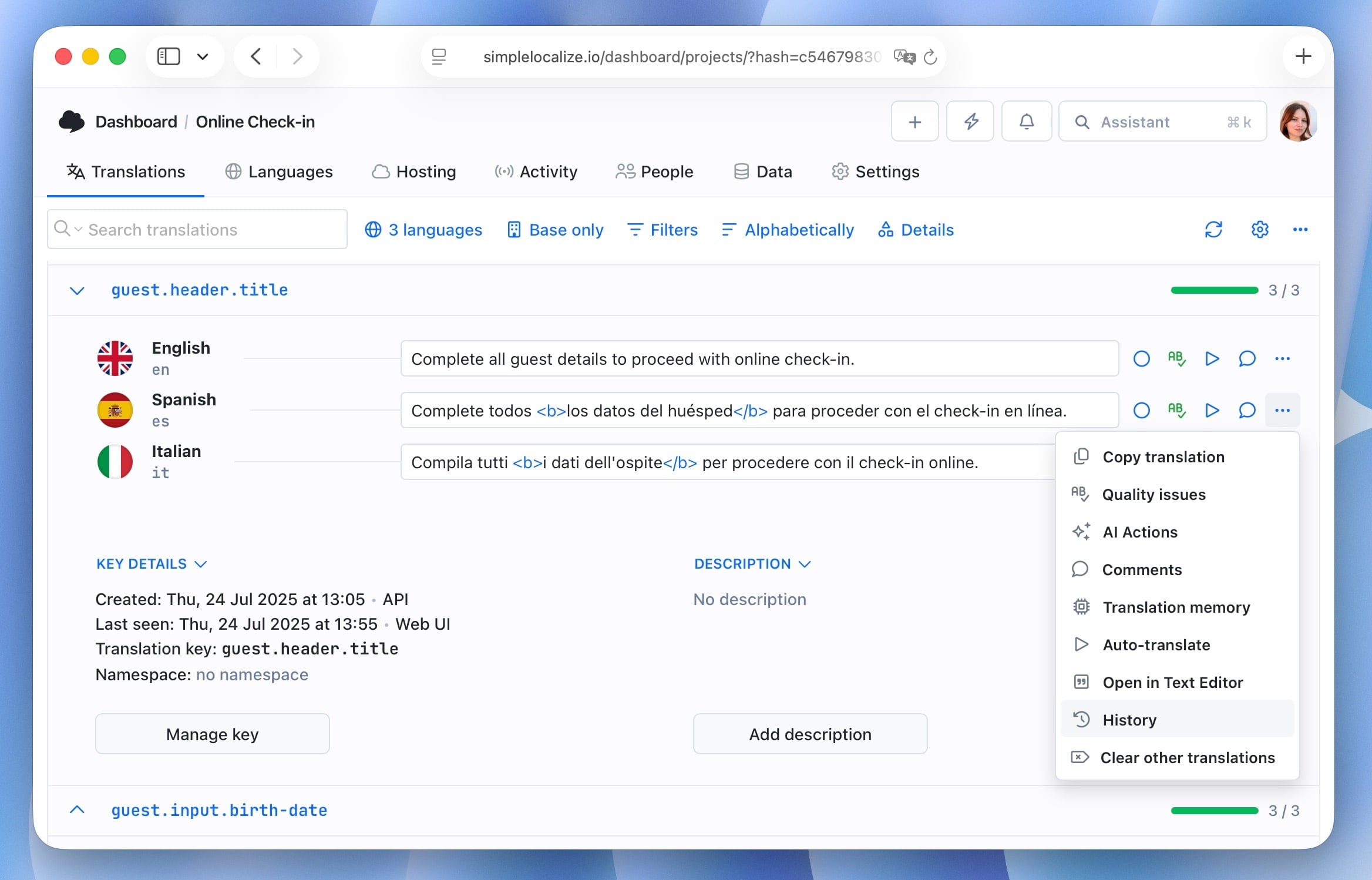1372x880 pixels.
Task: Toggle the review status circle for English
Action: [x=1141, y=358]
